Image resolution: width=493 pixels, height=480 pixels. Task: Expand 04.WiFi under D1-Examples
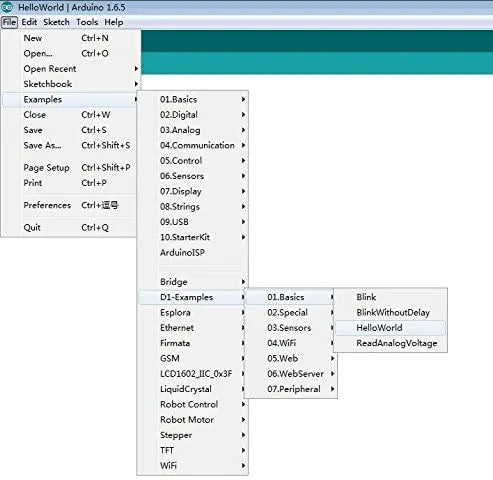click(x=291, y=343)
